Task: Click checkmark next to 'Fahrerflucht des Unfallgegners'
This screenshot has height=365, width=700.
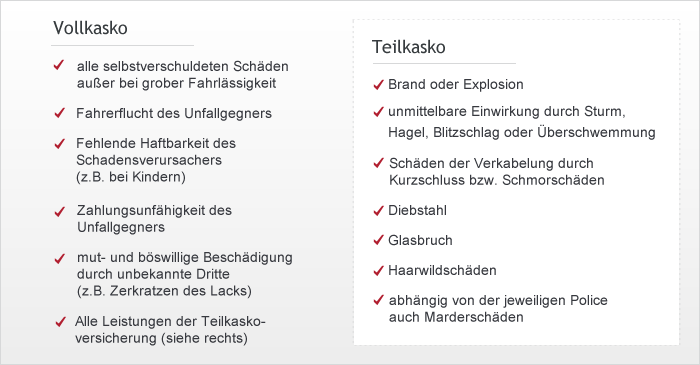Action: (x=59, y=113)
